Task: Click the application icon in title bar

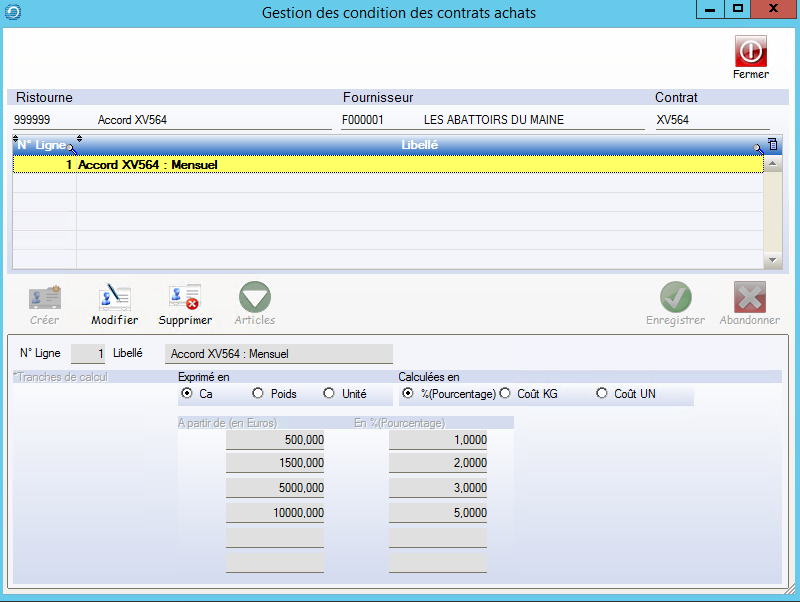Action: 12,12
